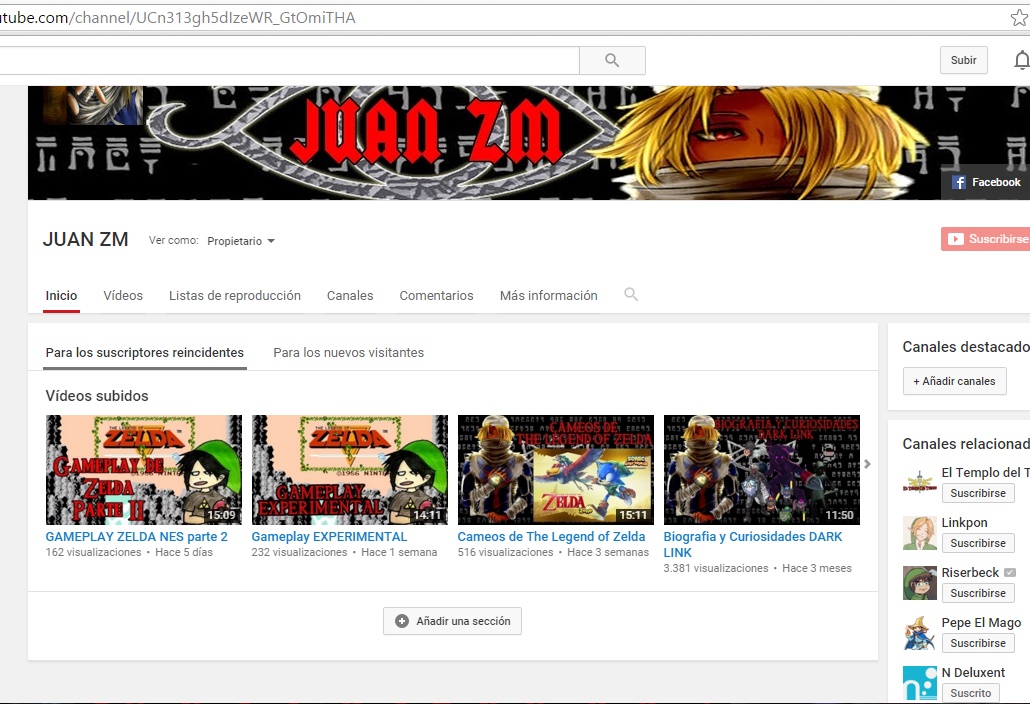Open the channel search magnifier icon
This screenshot has height=704, width=1030.
point(631,294)
